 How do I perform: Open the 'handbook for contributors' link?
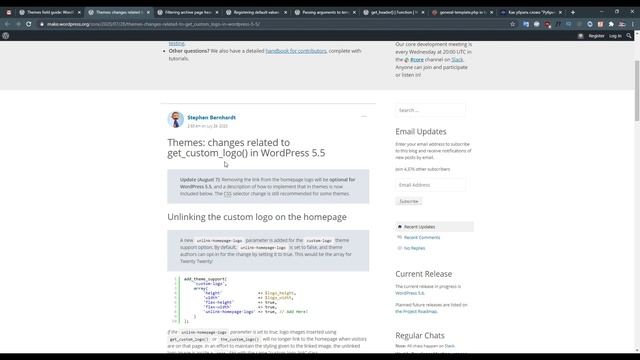[296, 51]
